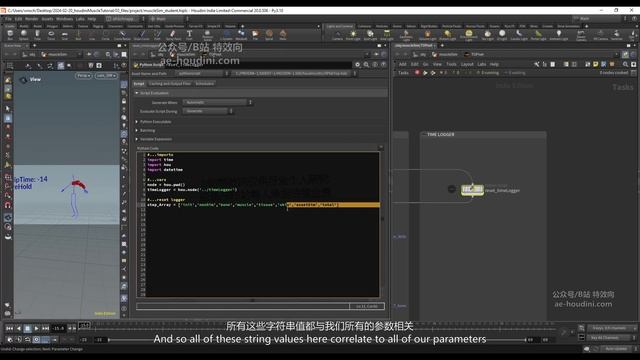This screenshot has height=360, width=640.
Task: Click the network editor tools wrench icon
Action: (x=536, y=64)
